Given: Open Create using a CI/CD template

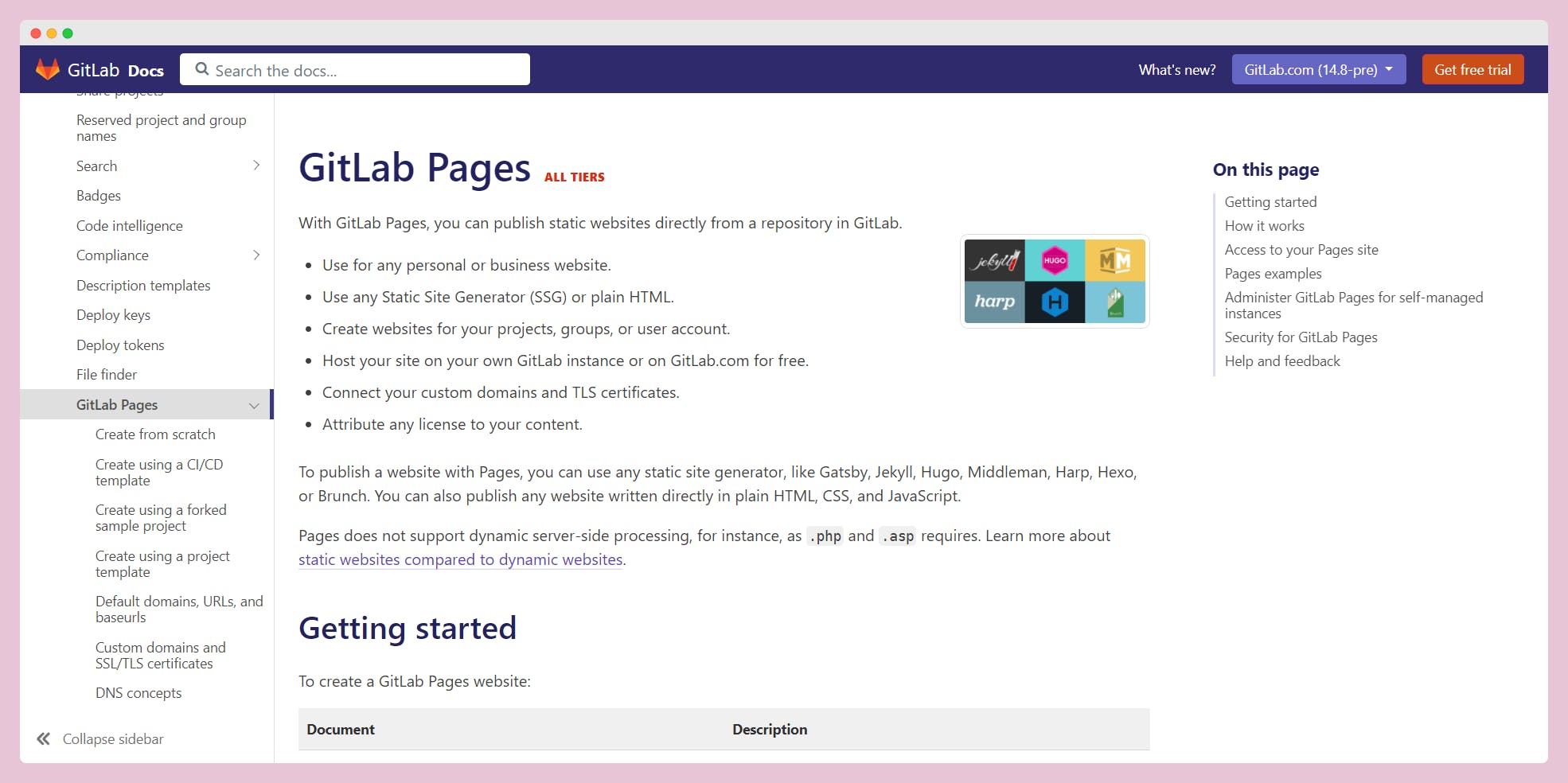Looking at the screenshot, I should click(x=159, y=472).
